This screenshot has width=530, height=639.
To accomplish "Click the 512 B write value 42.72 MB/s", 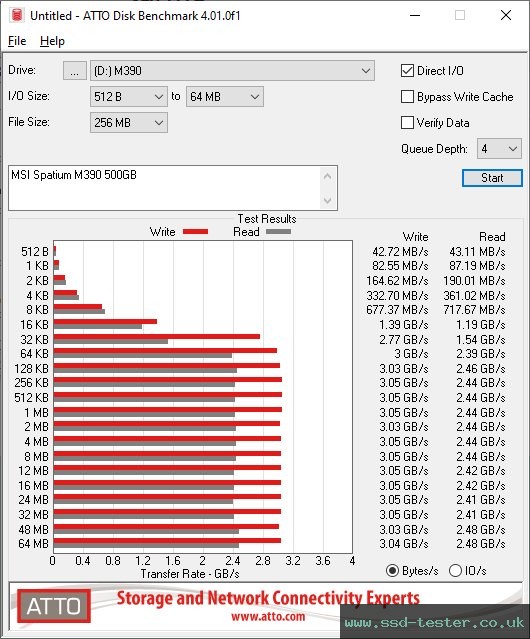I will point(400,252).
